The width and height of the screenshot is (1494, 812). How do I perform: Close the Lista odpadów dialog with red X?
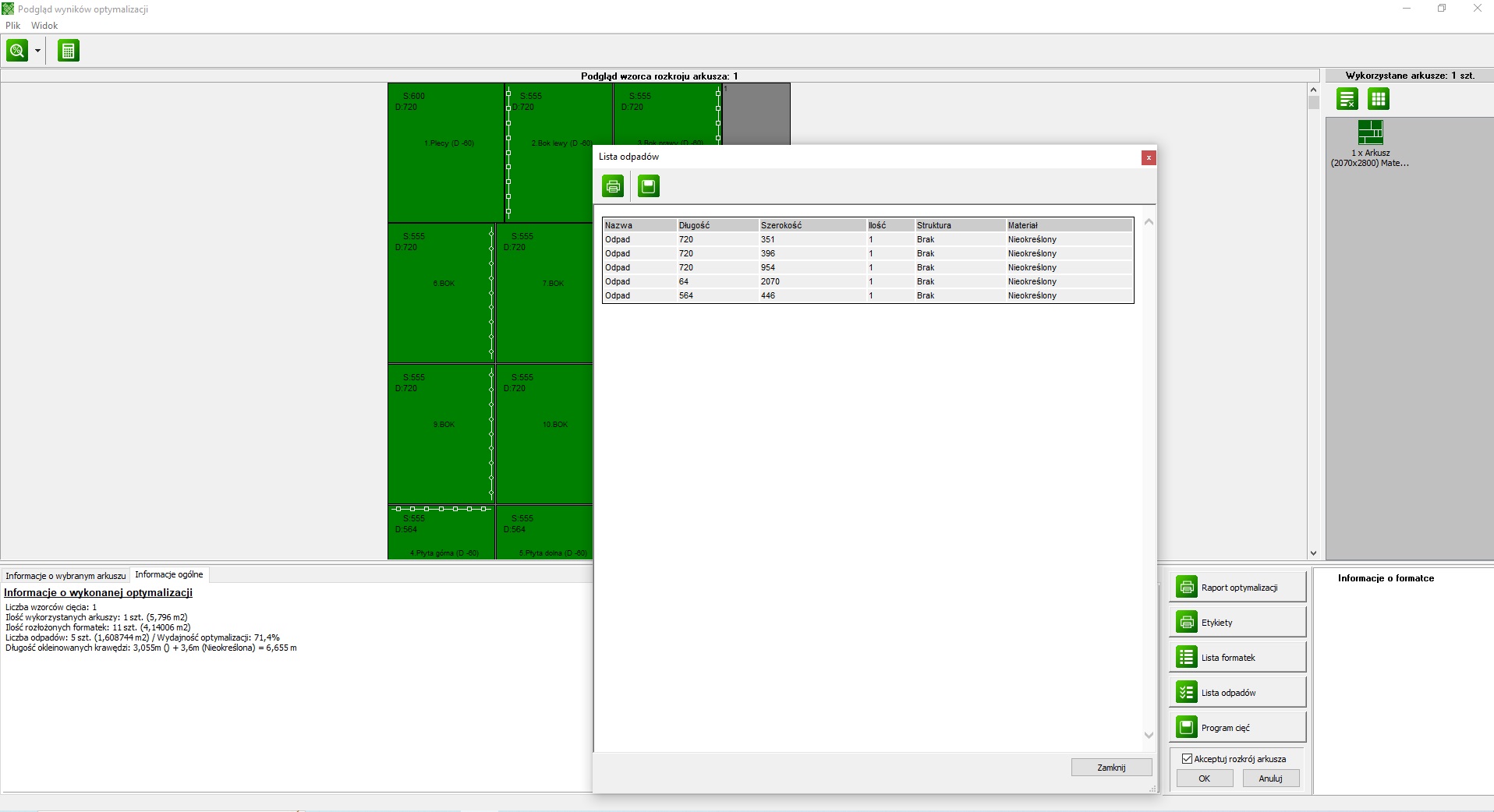tap(1148, 157)
